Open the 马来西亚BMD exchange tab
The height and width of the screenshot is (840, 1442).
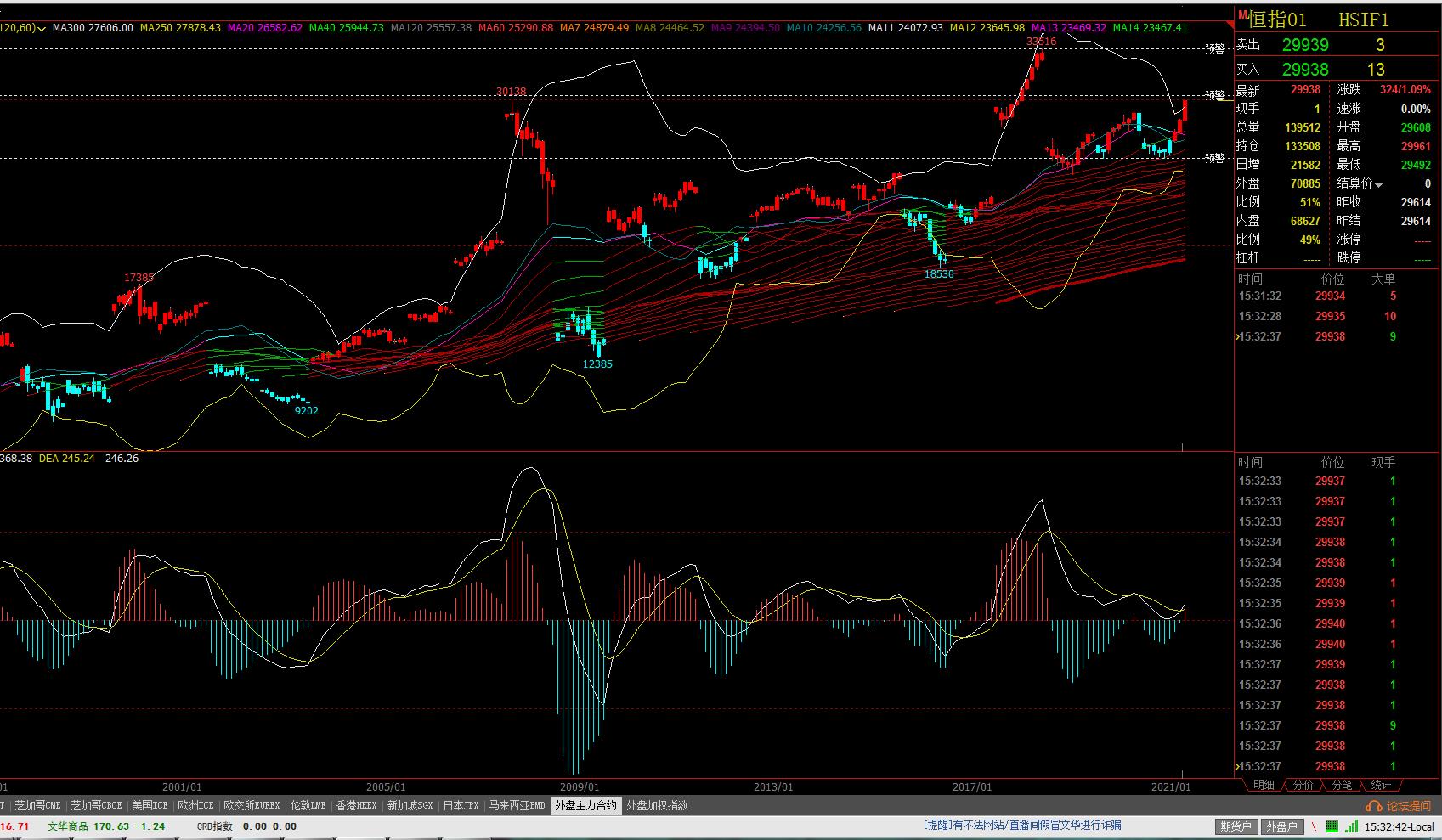coord(517,805)
